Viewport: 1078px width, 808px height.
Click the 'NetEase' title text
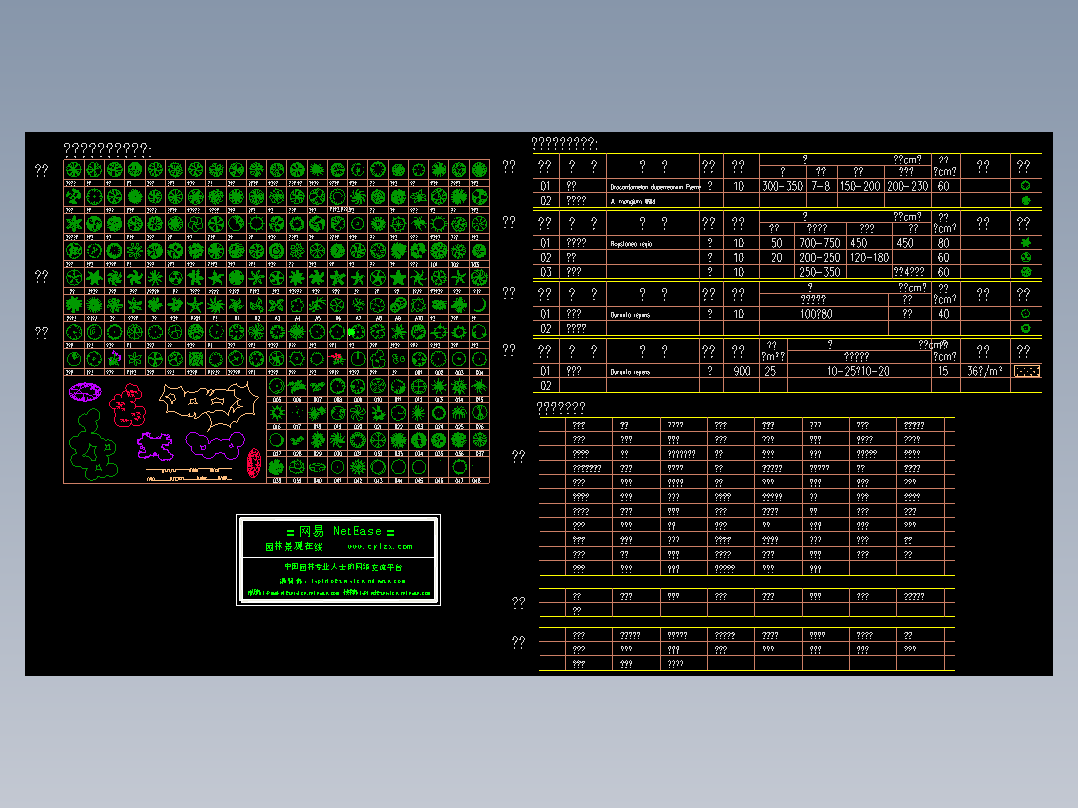358,531
